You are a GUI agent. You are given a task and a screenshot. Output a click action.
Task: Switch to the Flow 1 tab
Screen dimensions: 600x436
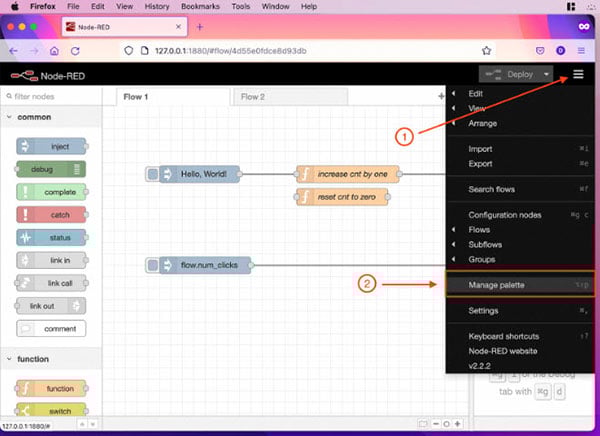tap(173, 97)
